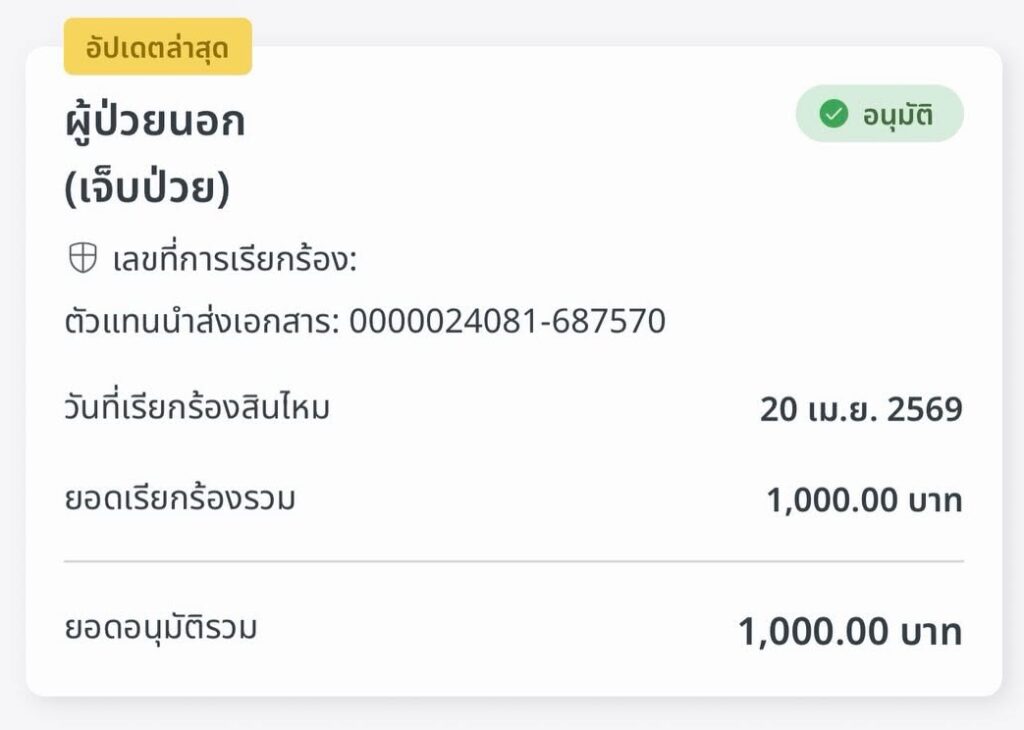1024x730 pixels.
Task: Click the ยอดเรียกร้องรวม label
Action: tap(180, 499)
